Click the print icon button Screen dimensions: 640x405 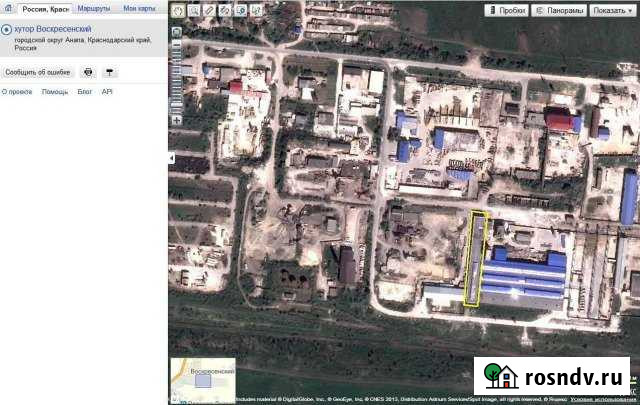87,72
